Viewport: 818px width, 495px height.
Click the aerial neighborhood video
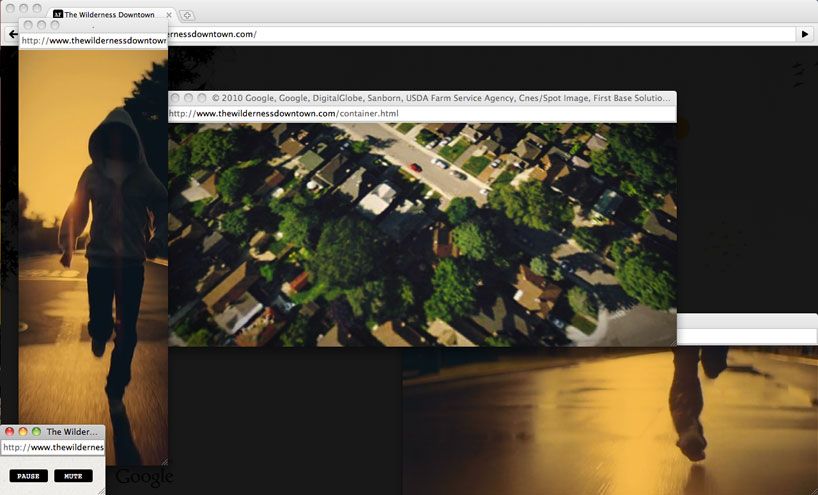tap(422, 234)
